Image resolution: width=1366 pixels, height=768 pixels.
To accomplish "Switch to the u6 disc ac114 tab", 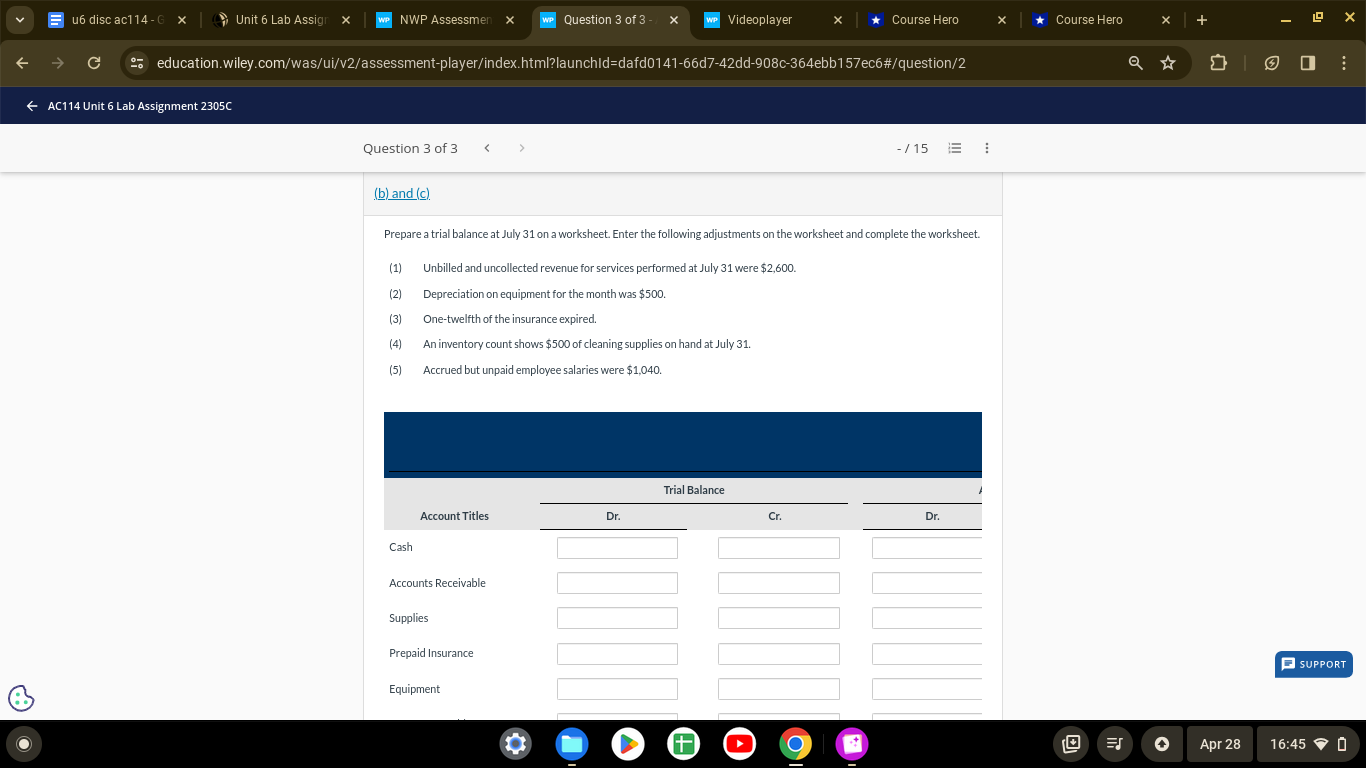I will [118, 19].
